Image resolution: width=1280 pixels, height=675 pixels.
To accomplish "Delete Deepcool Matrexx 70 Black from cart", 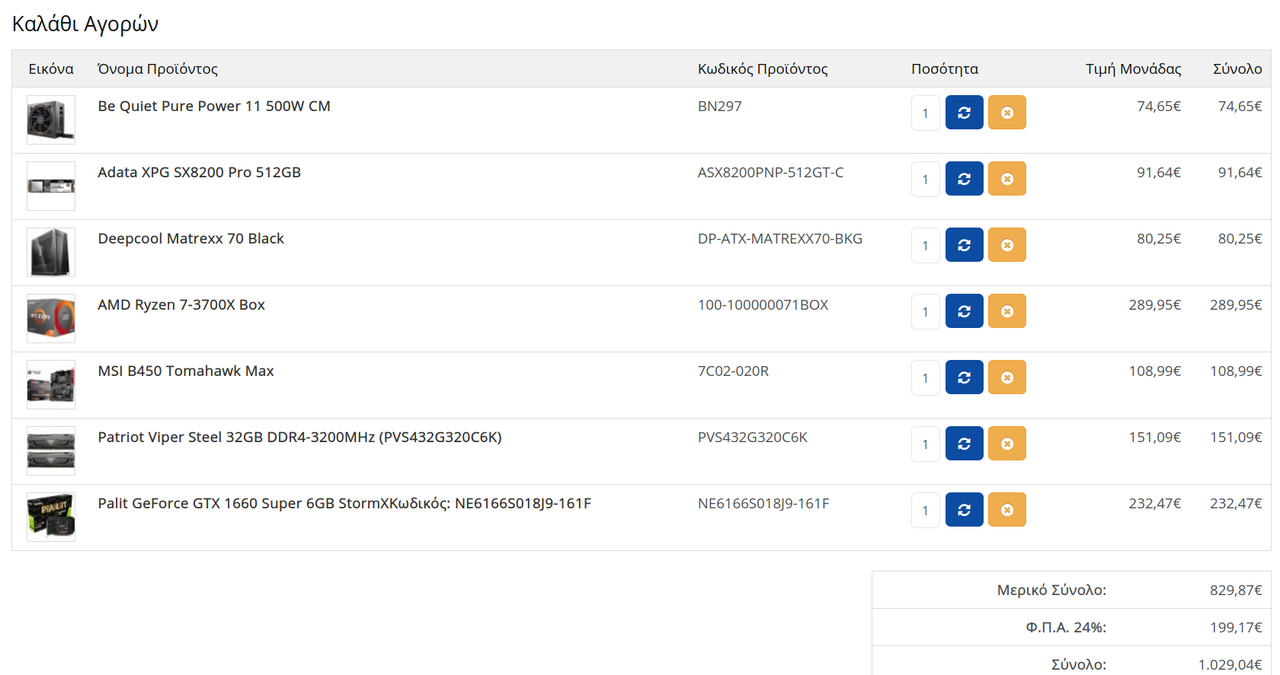I will tap(1007, 245).
